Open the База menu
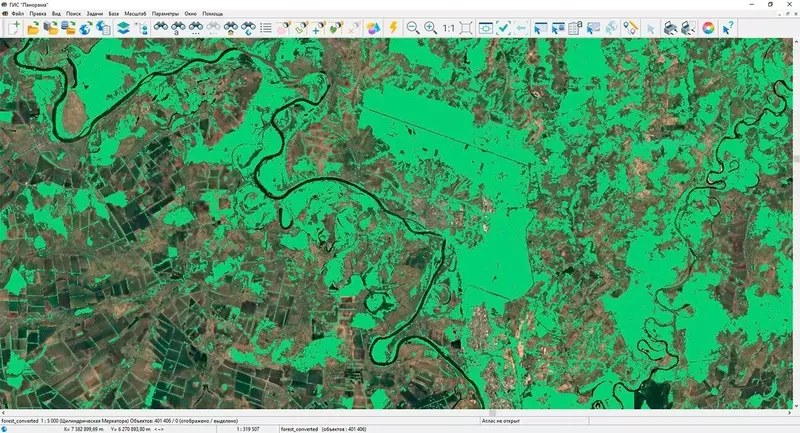 point(114,14)
